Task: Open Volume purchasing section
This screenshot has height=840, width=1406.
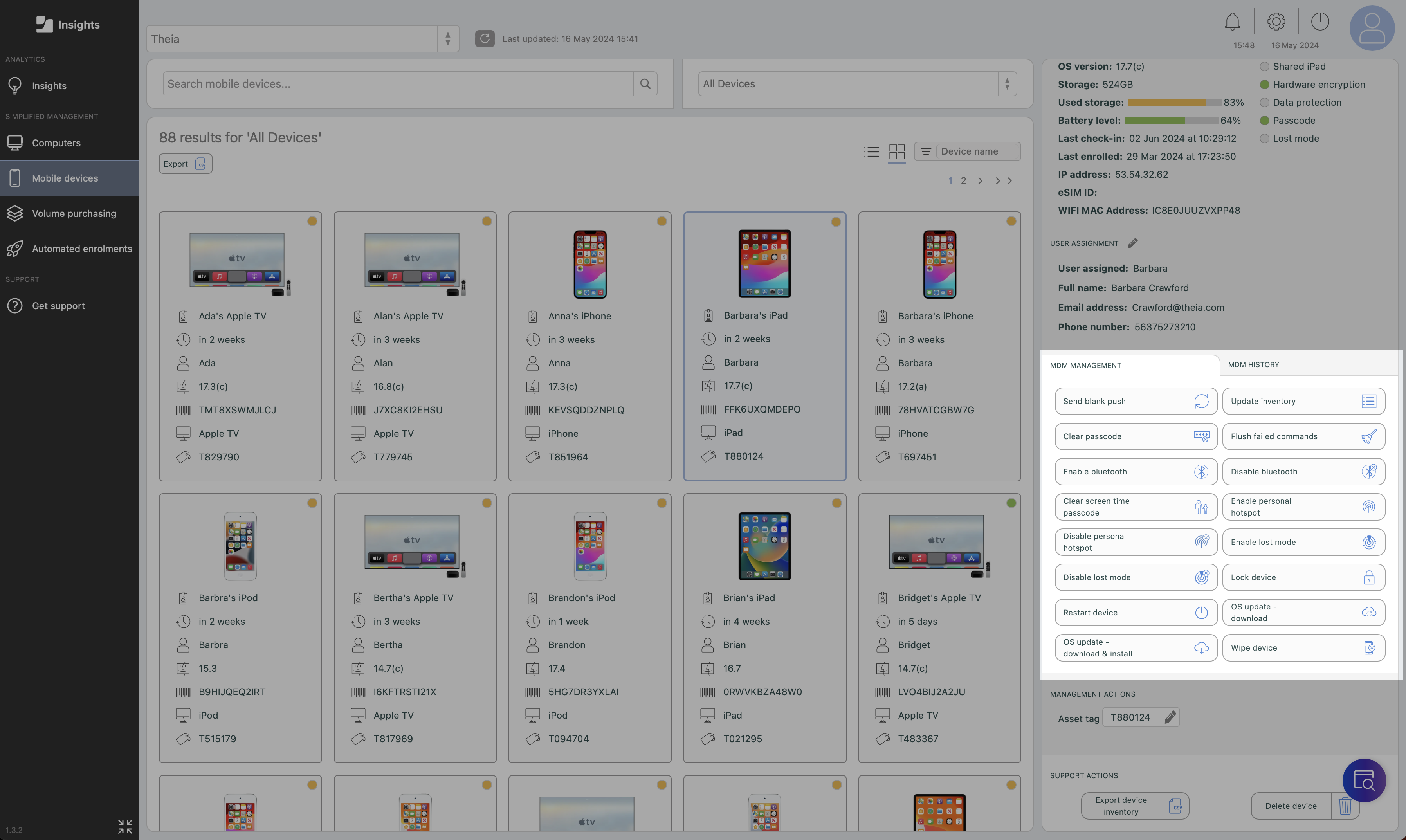Action: click(x=69, y=213)
